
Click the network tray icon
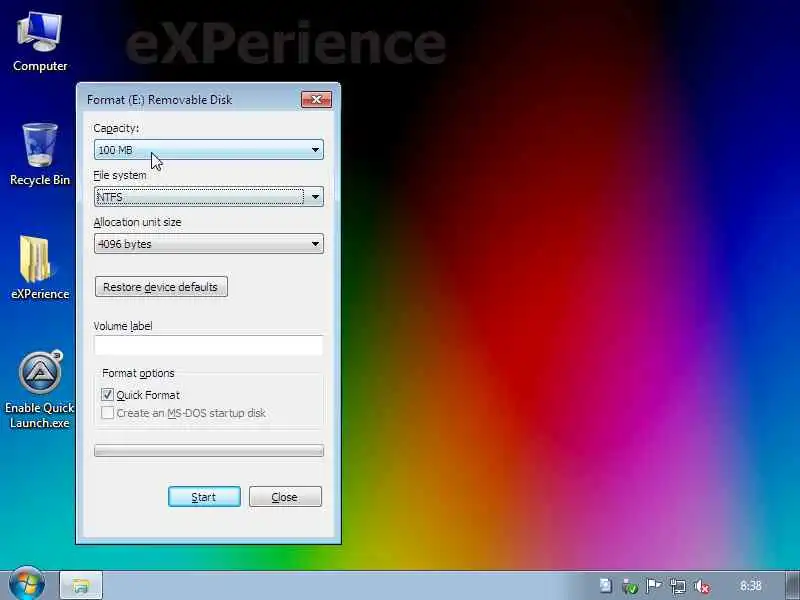[678, 586]
